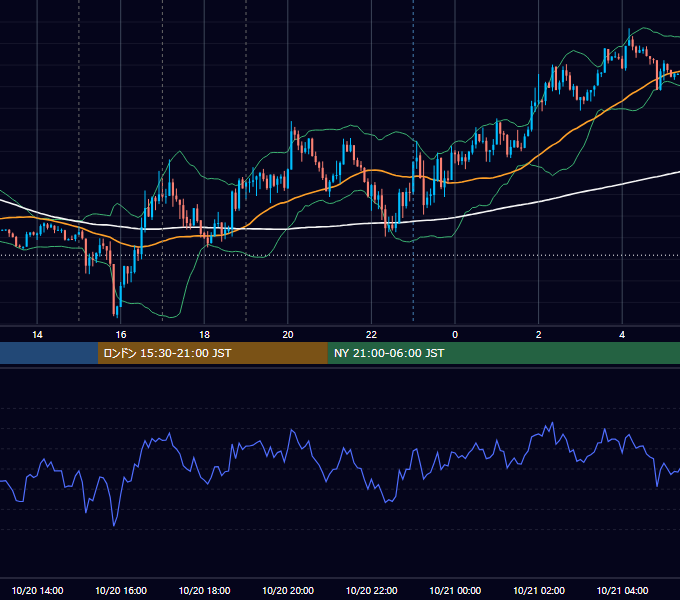This screenshot has width=680, height=600.
Task: Click the 10/21 04:00 date label
Action: point(622,590)
